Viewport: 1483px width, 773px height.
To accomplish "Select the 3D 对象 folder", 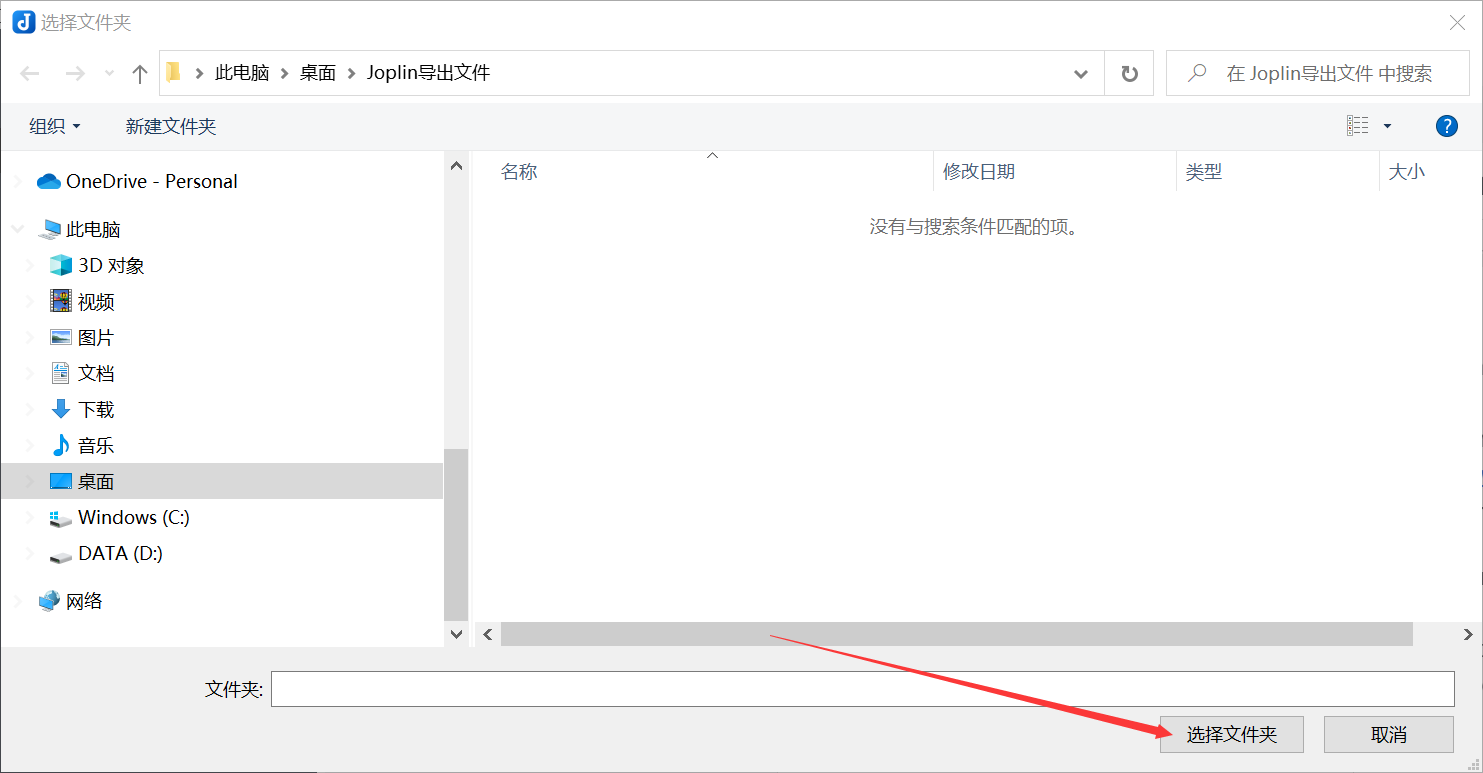I will [111, 266].
